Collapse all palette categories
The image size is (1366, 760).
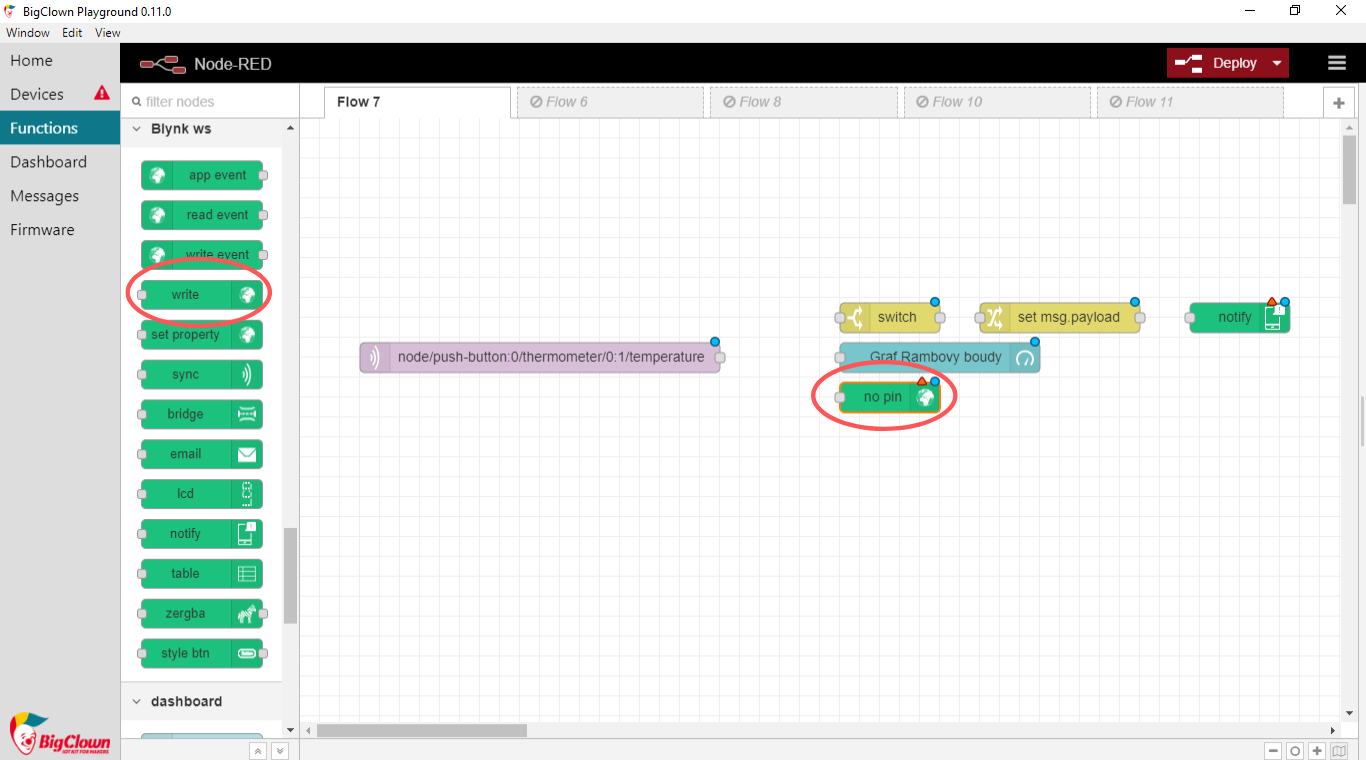(x=258, y=751)
